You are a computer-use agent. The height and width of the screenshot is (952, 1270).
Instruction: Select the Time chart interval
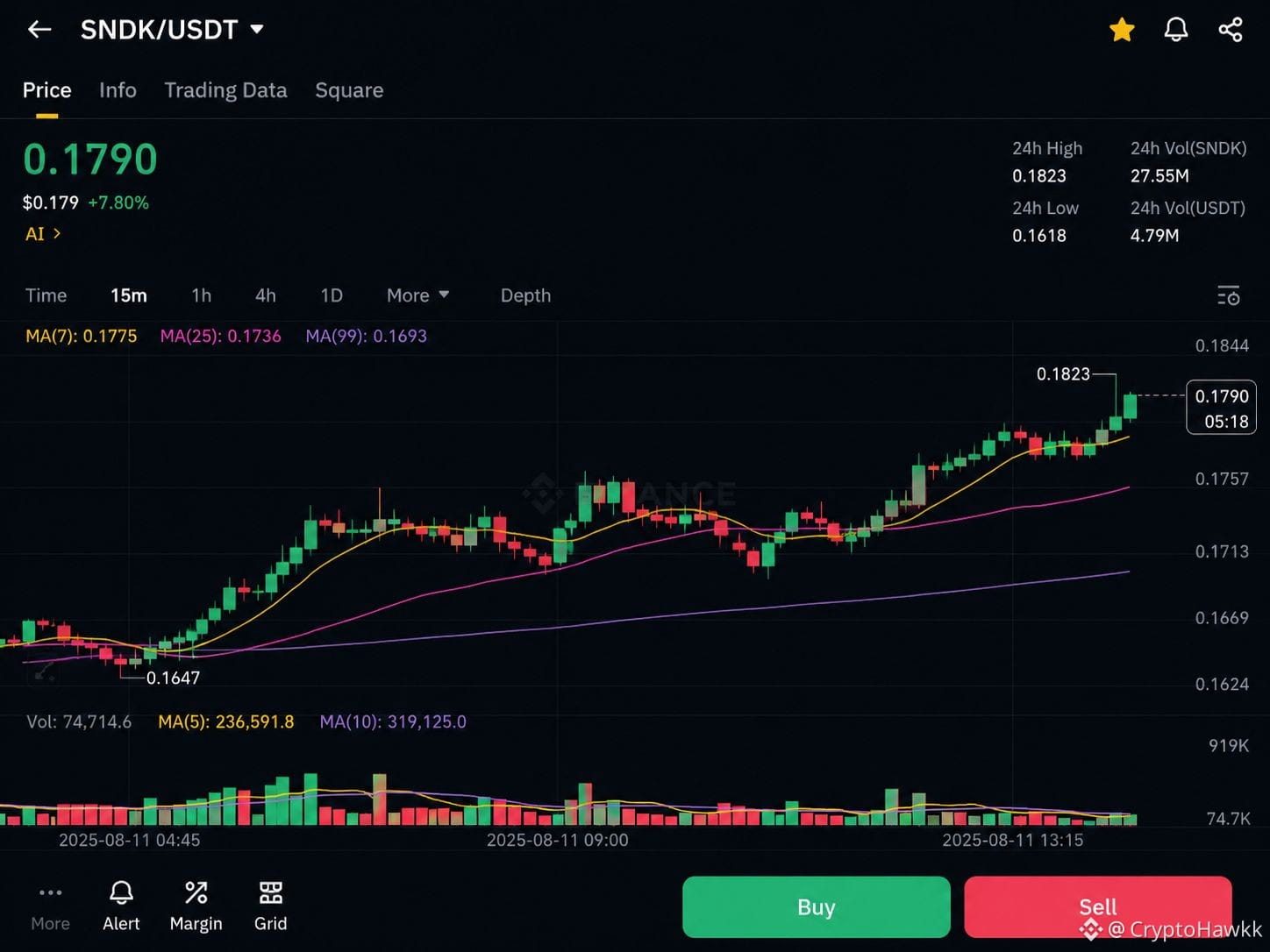click(46, 295)
